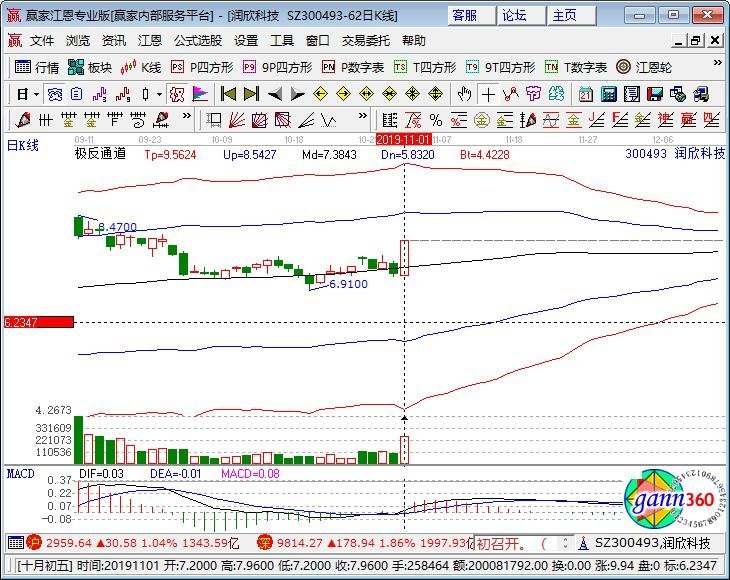Click the yellow diamond horizontal-expand icon
730x580 pixels.
pos(366,94)
